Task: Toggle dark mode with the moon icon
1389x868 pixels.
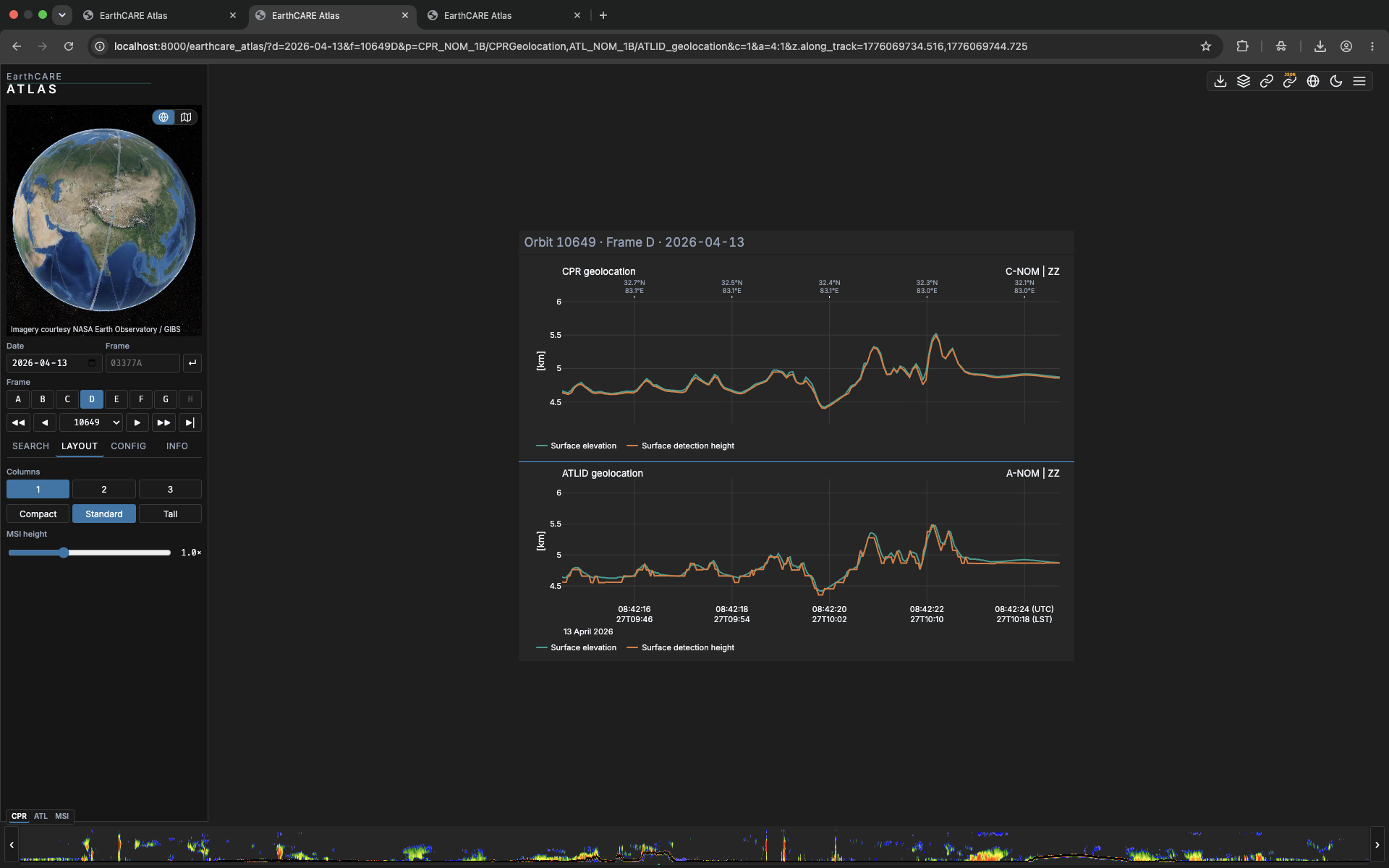Action: click(1336, 81)
